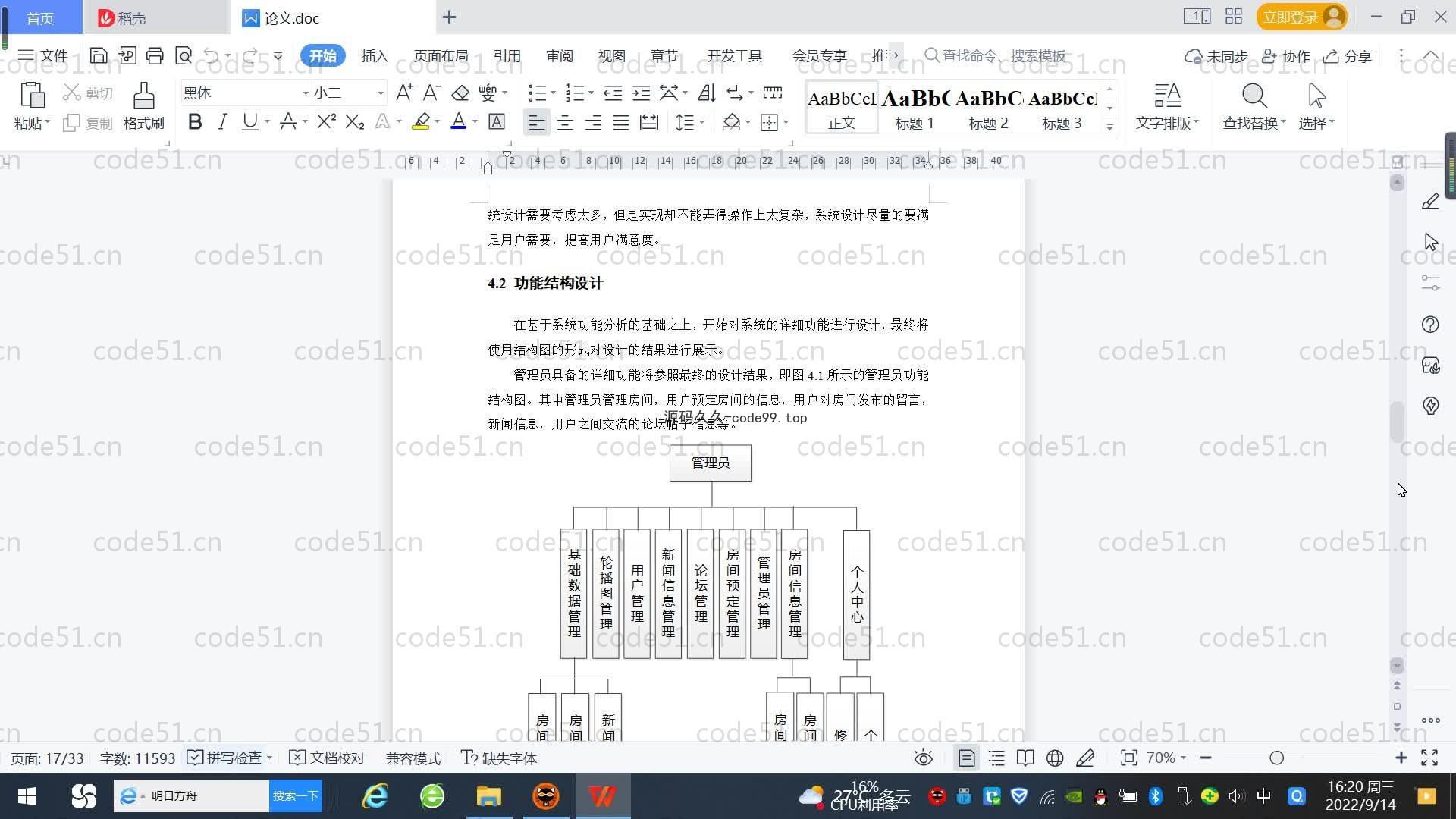
Task: Click the Undo arrow
Action: click(x=212, y=55)
